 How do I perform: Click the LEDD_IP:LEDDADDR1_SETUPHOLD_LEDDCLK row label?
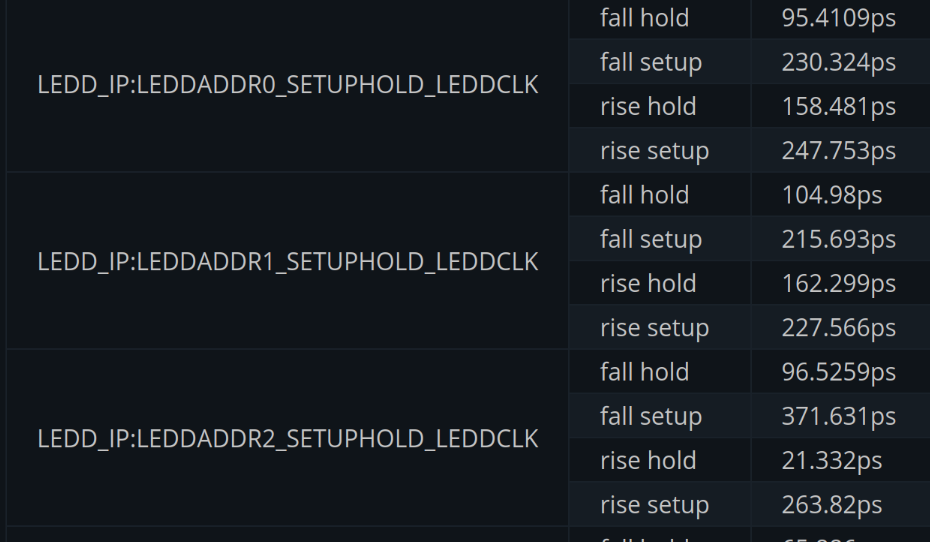[x=288, y=262]
